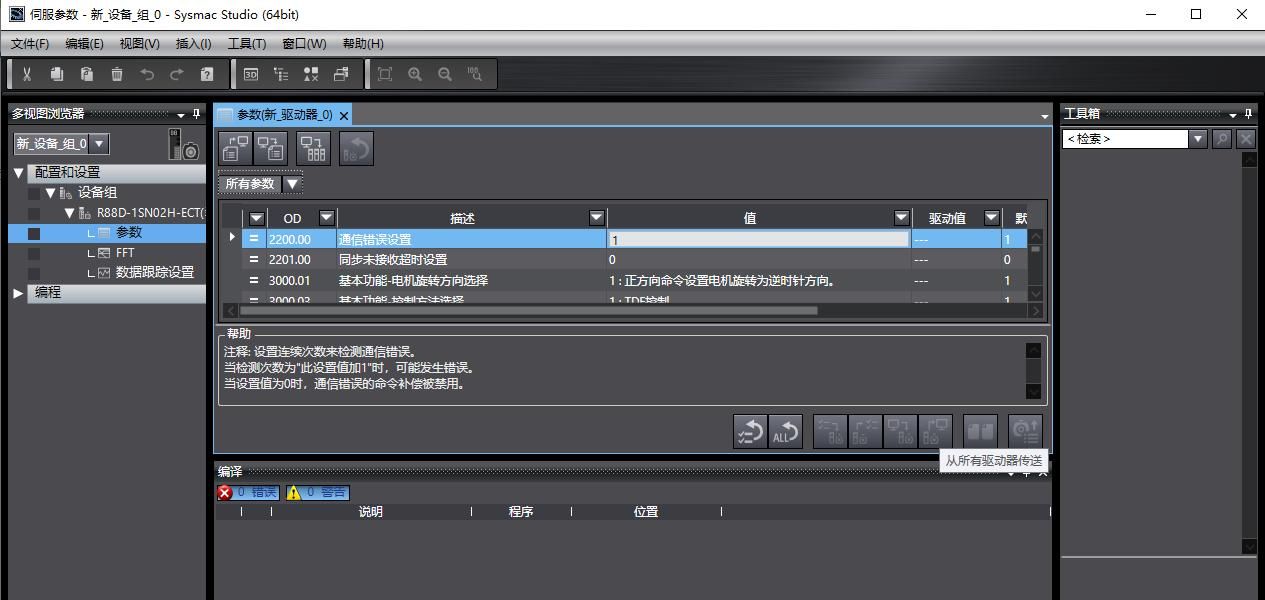Collapse the R88D-1SN02H-ECT tree node
The image size is (1265, 600).
tap(69, 213)
